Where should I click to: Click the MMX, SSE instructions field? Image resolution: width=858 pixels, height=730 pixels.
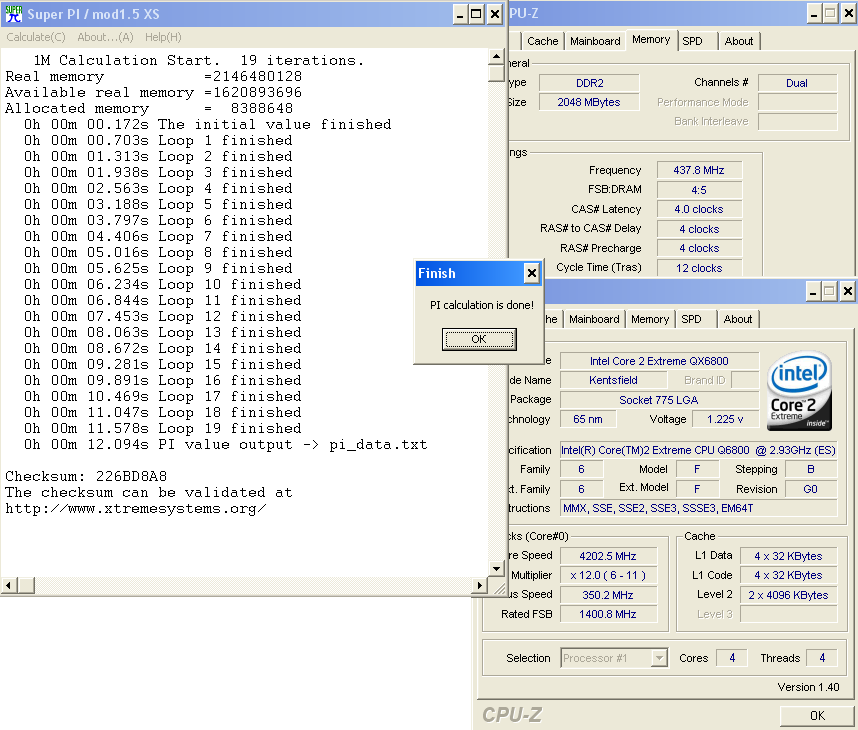click(x=698, y=508)
